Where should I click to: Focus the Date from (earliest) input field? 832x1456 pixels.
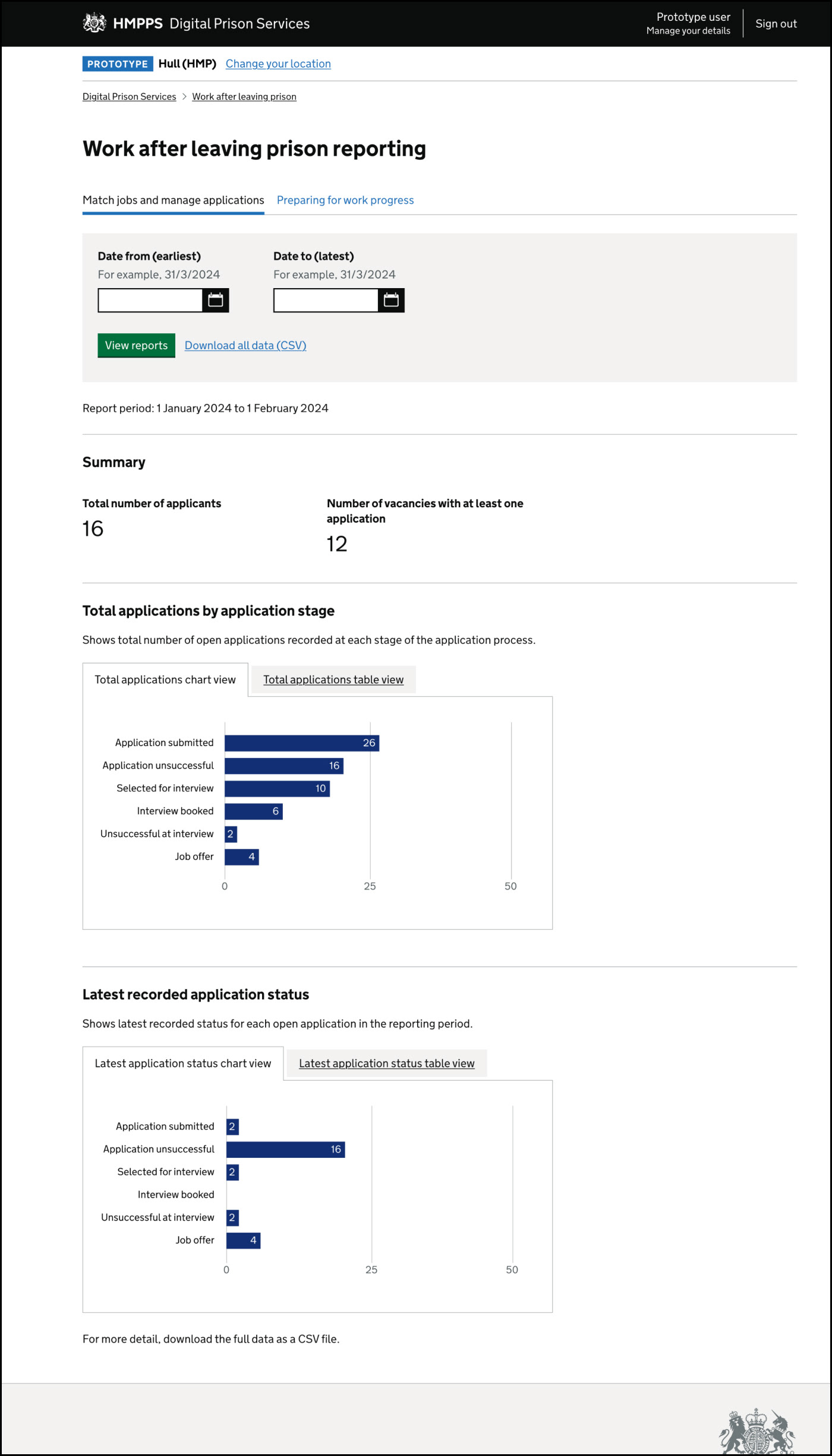(x=150, y=301)
